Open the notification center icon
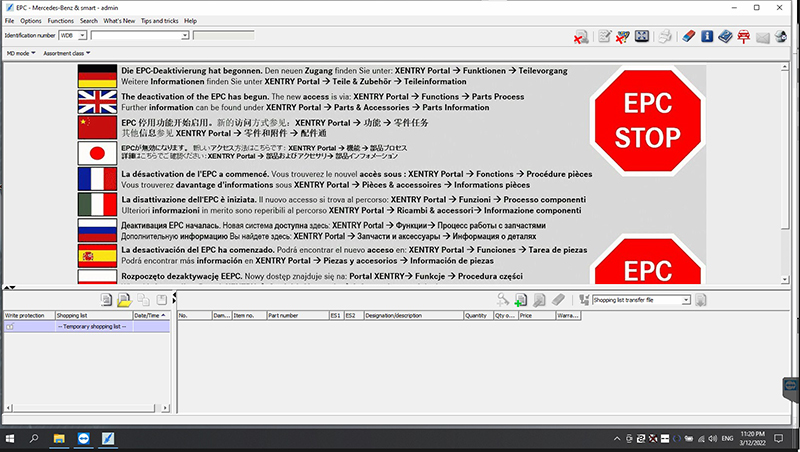 coord(779,438)
